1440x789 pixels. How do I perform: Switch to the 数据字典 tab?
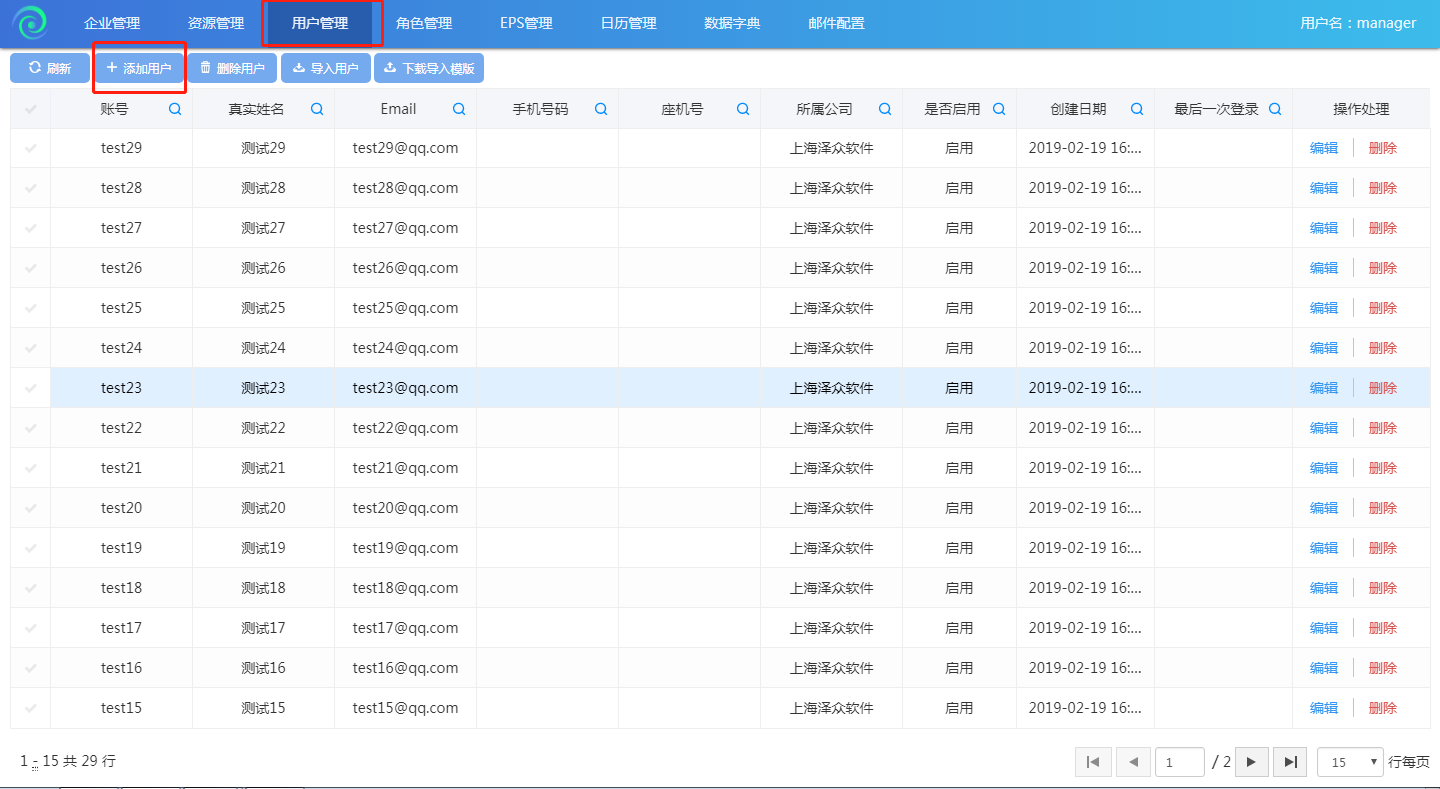[x=732, y=23]
